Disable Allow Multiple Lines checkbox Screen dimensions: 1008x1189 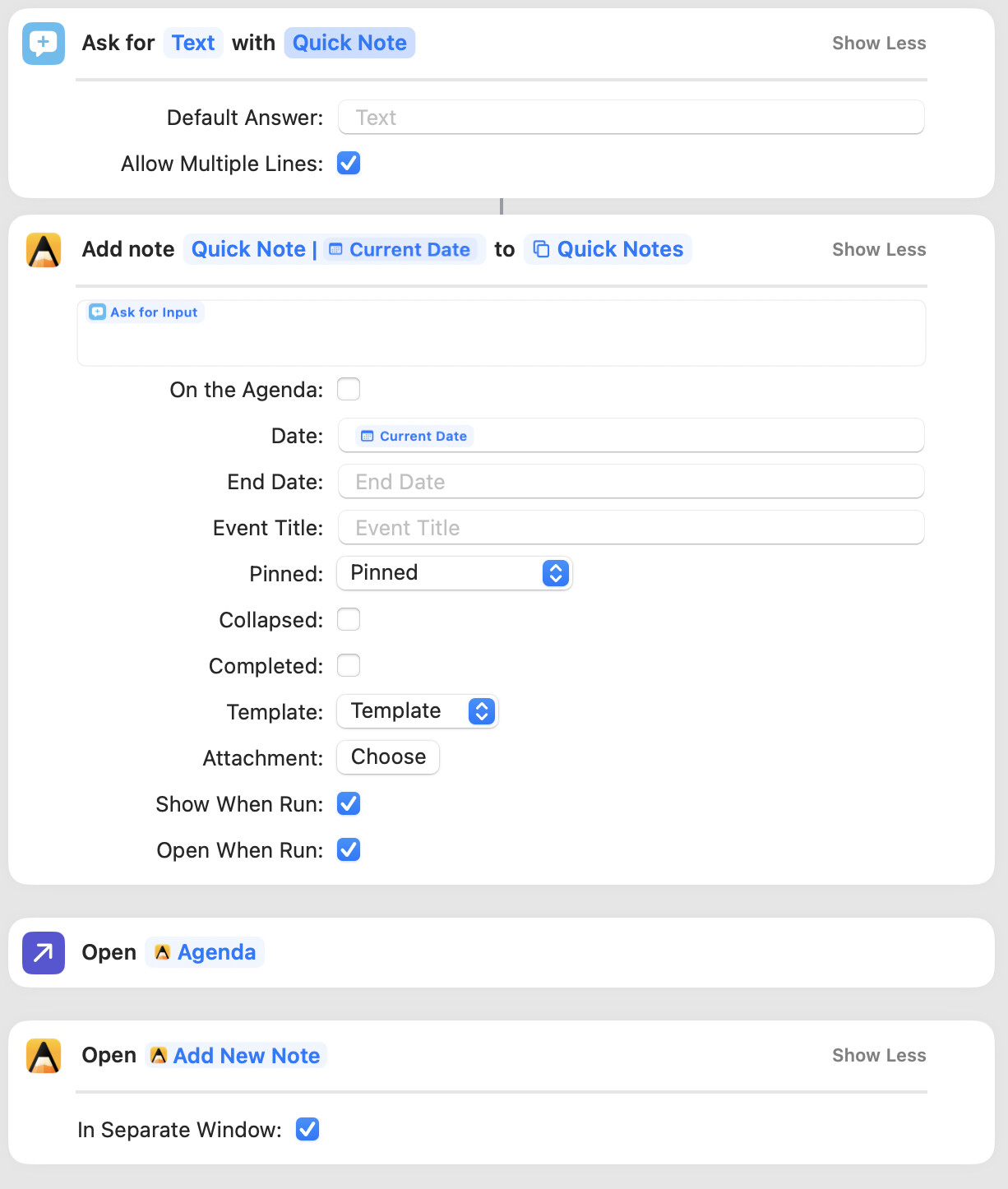pyautogui.click(x=349, y=163)
